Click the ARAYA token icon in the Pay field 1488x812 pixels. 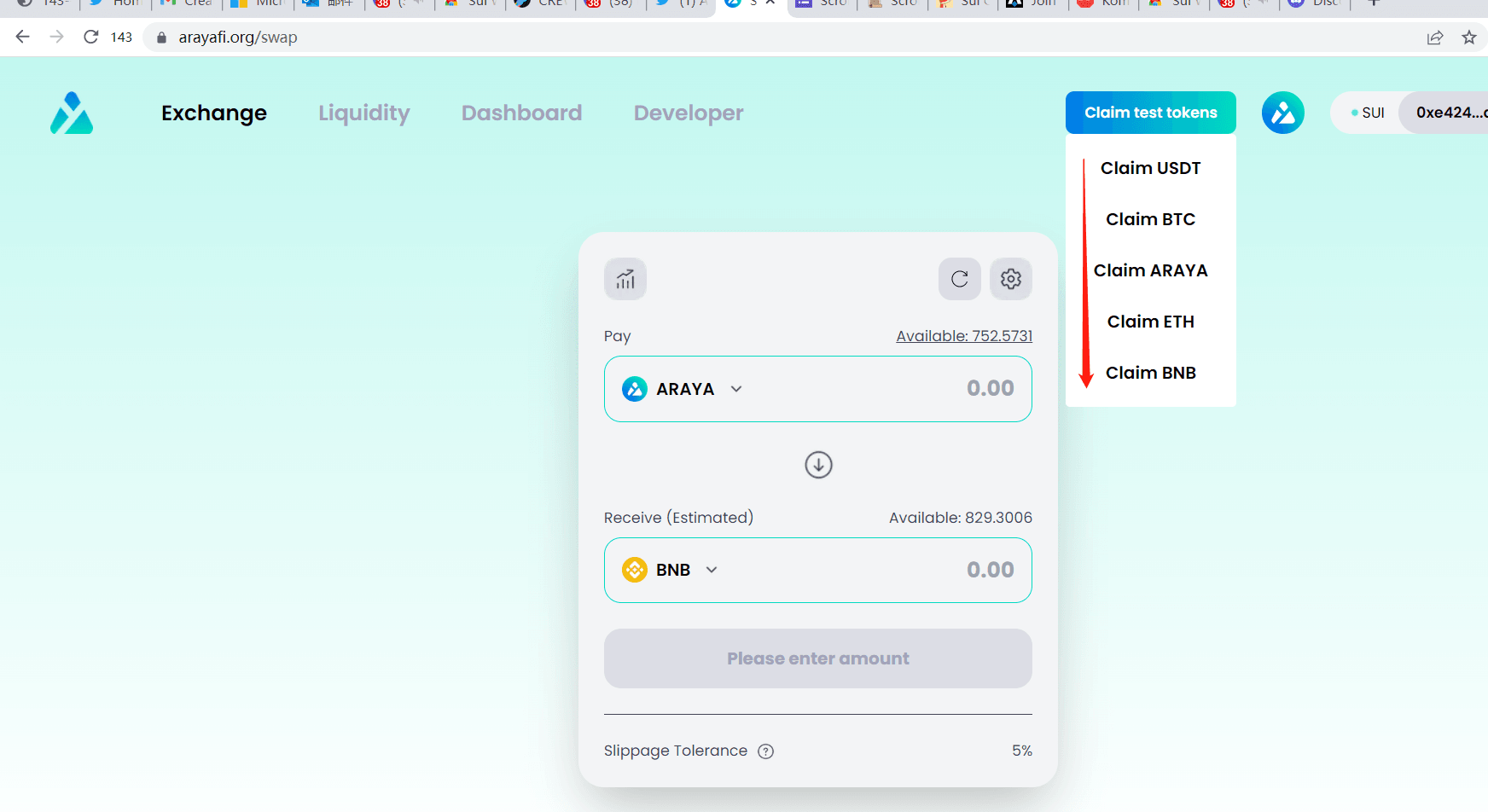[x=635, y=389]
